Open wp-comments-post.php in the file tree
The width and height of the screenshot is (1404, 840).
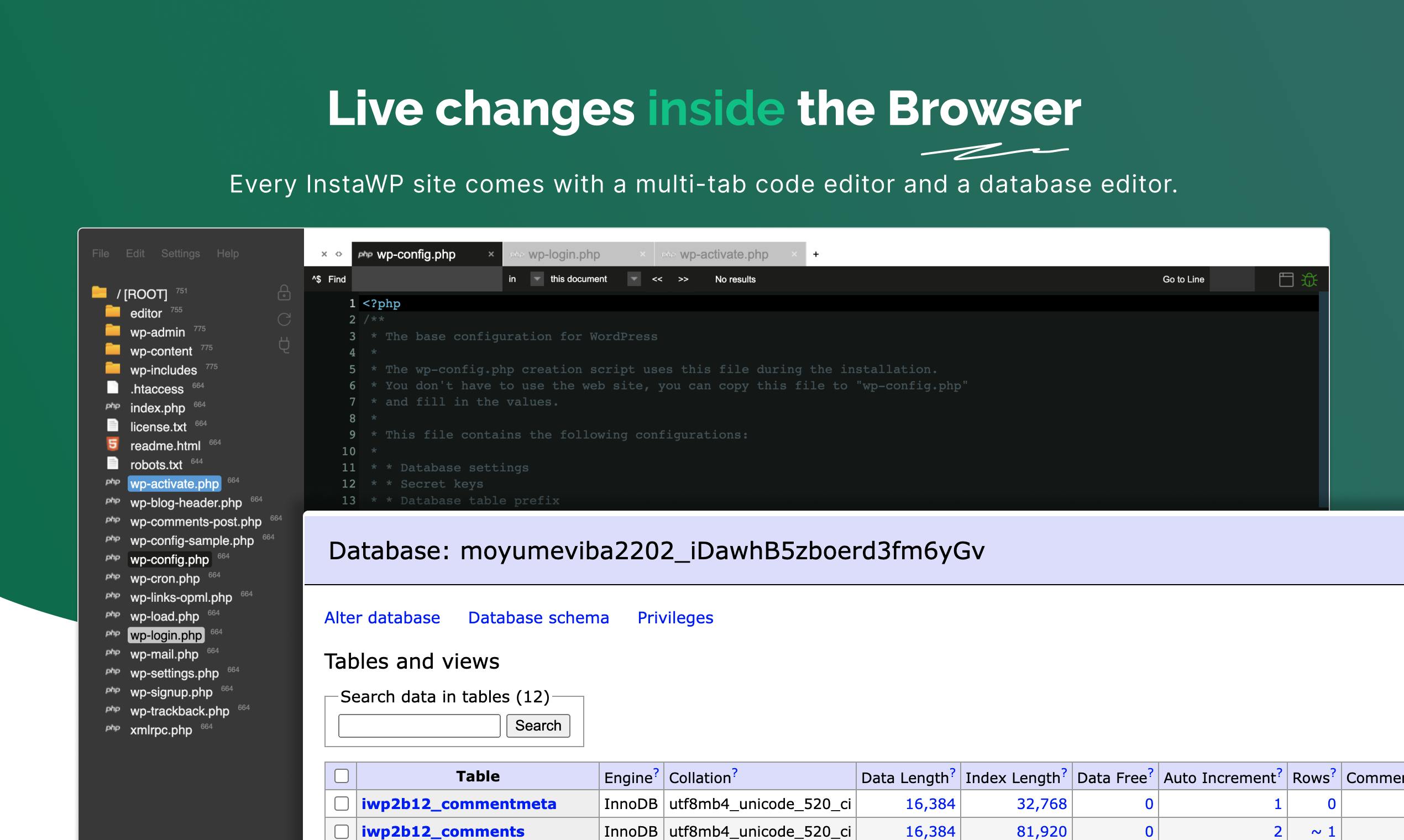pyautogui.click(x=196, y=522)
